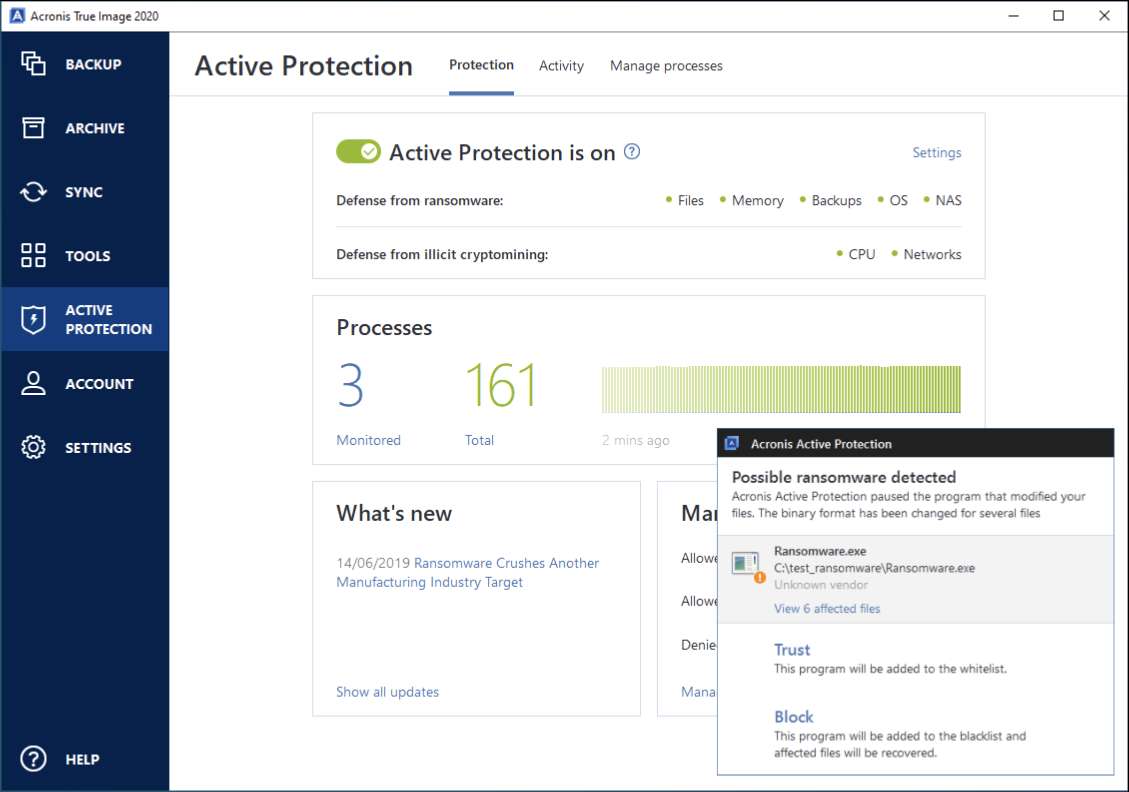
Task: Show all updates in What's new
Action: (387, 692)
